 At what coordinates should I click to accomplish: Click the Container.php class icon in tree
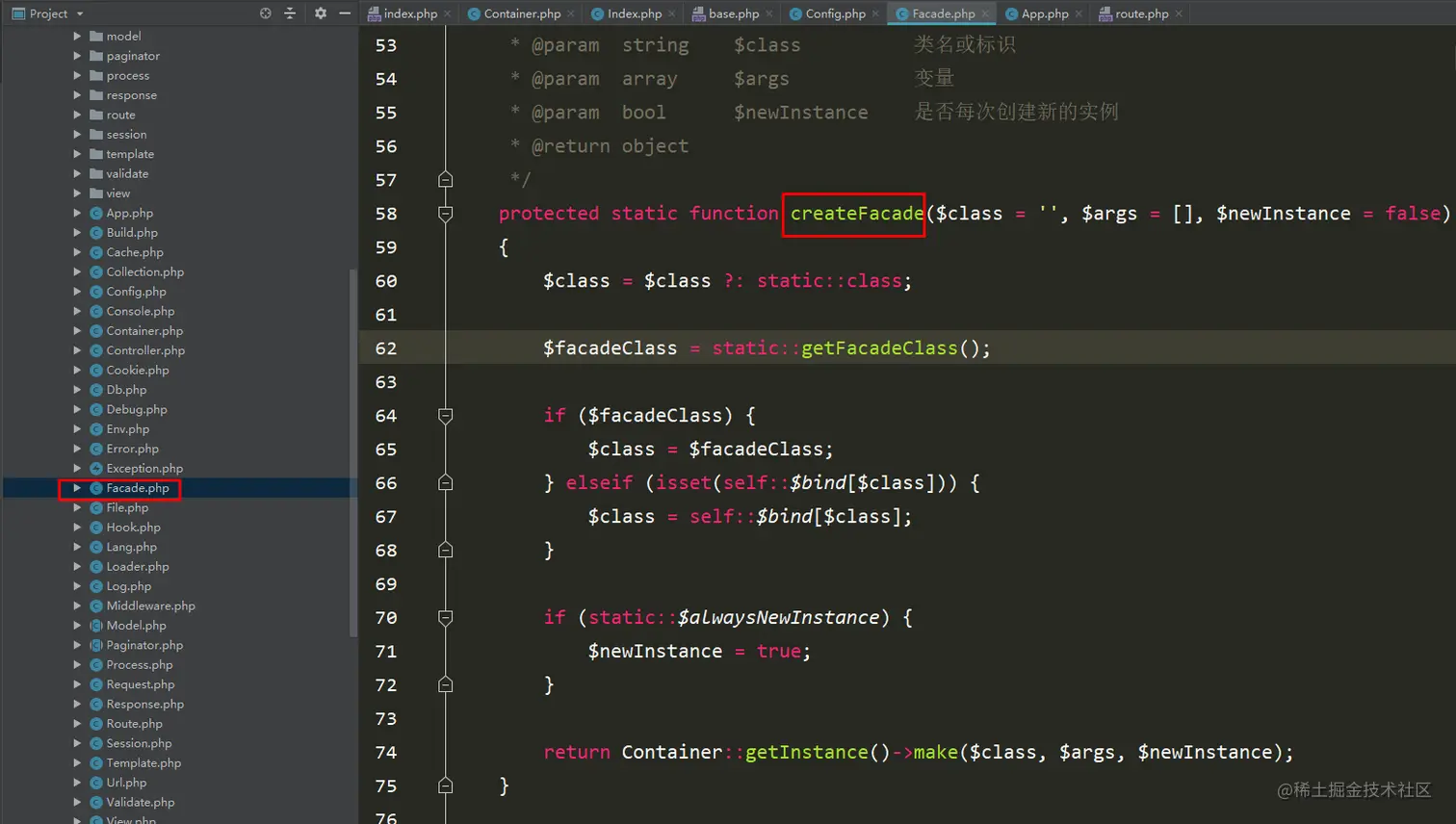tap(96, 330)
